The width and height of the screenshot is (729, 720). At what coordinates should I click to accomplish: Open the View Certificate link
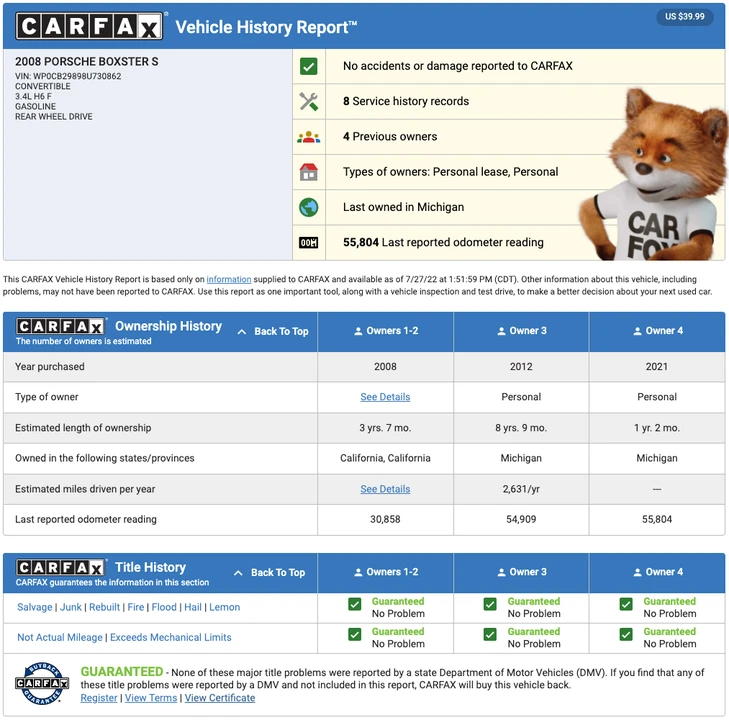click(x=220, y=698)
